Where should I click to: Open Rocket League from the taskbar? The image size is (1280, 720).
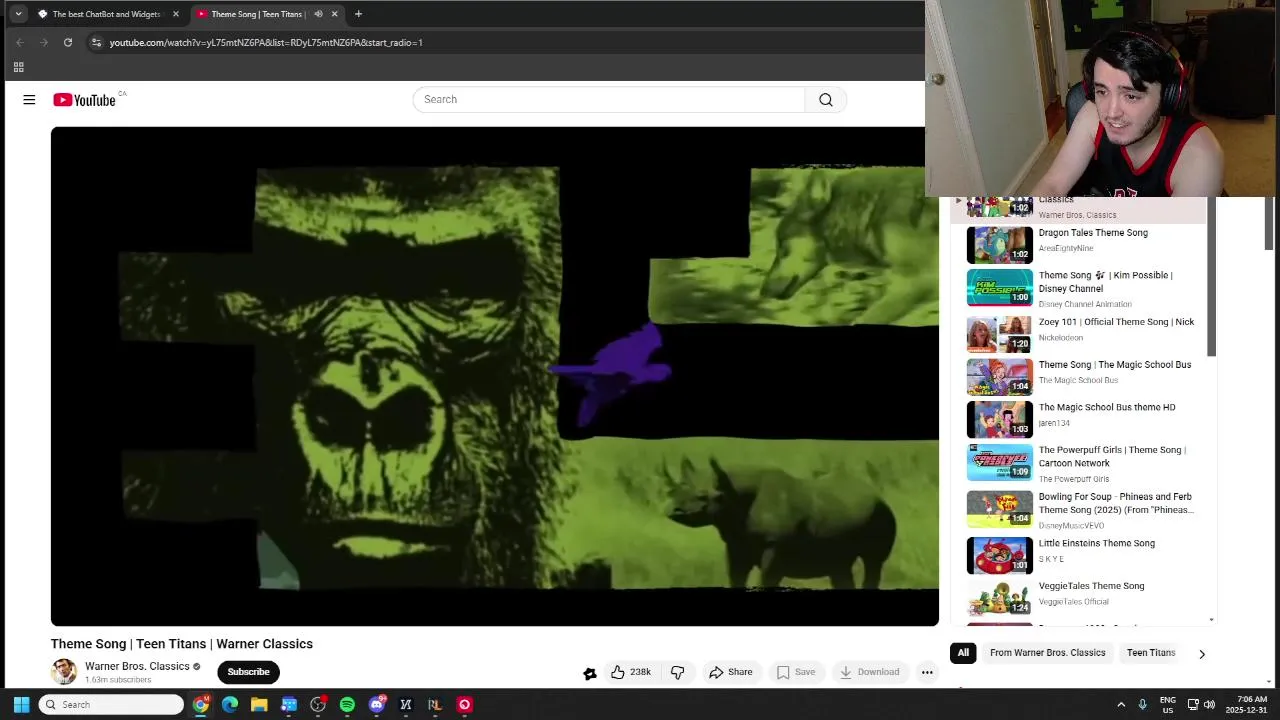[x=435, y=705]
